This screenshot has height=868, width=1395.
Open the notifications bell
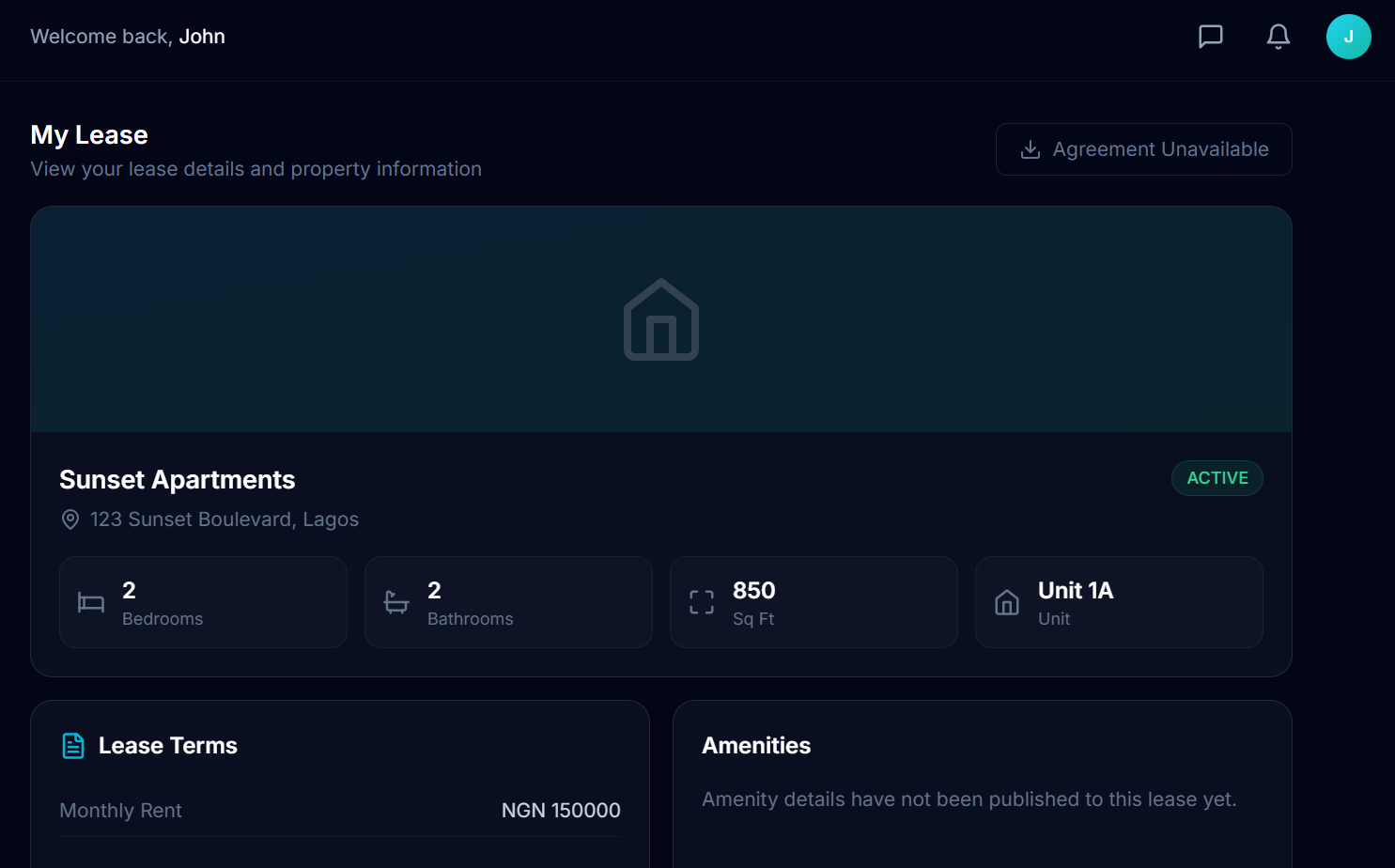(1279, 37)
